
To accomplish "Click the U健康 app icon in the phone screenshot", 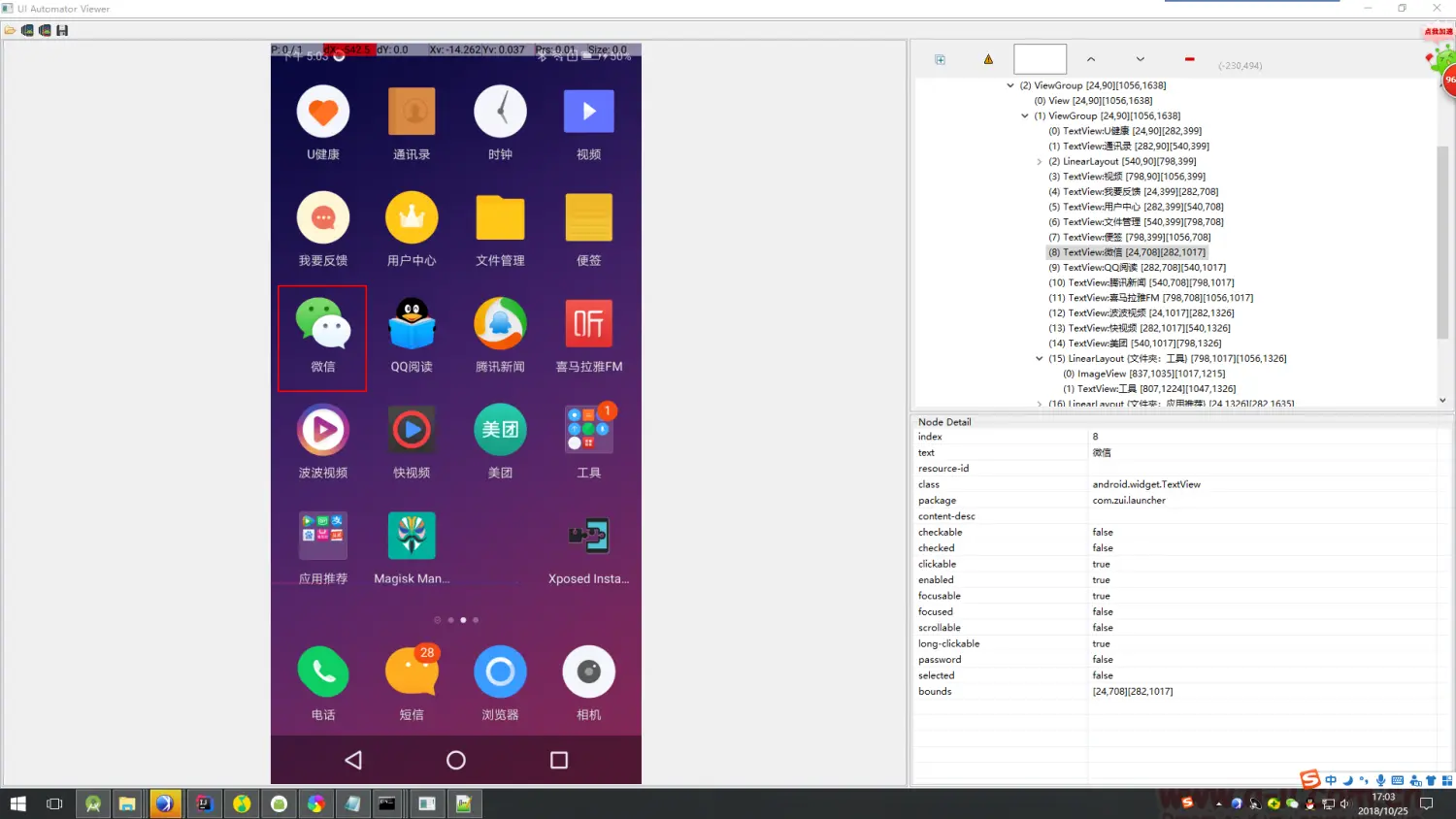I will point(323,112).
